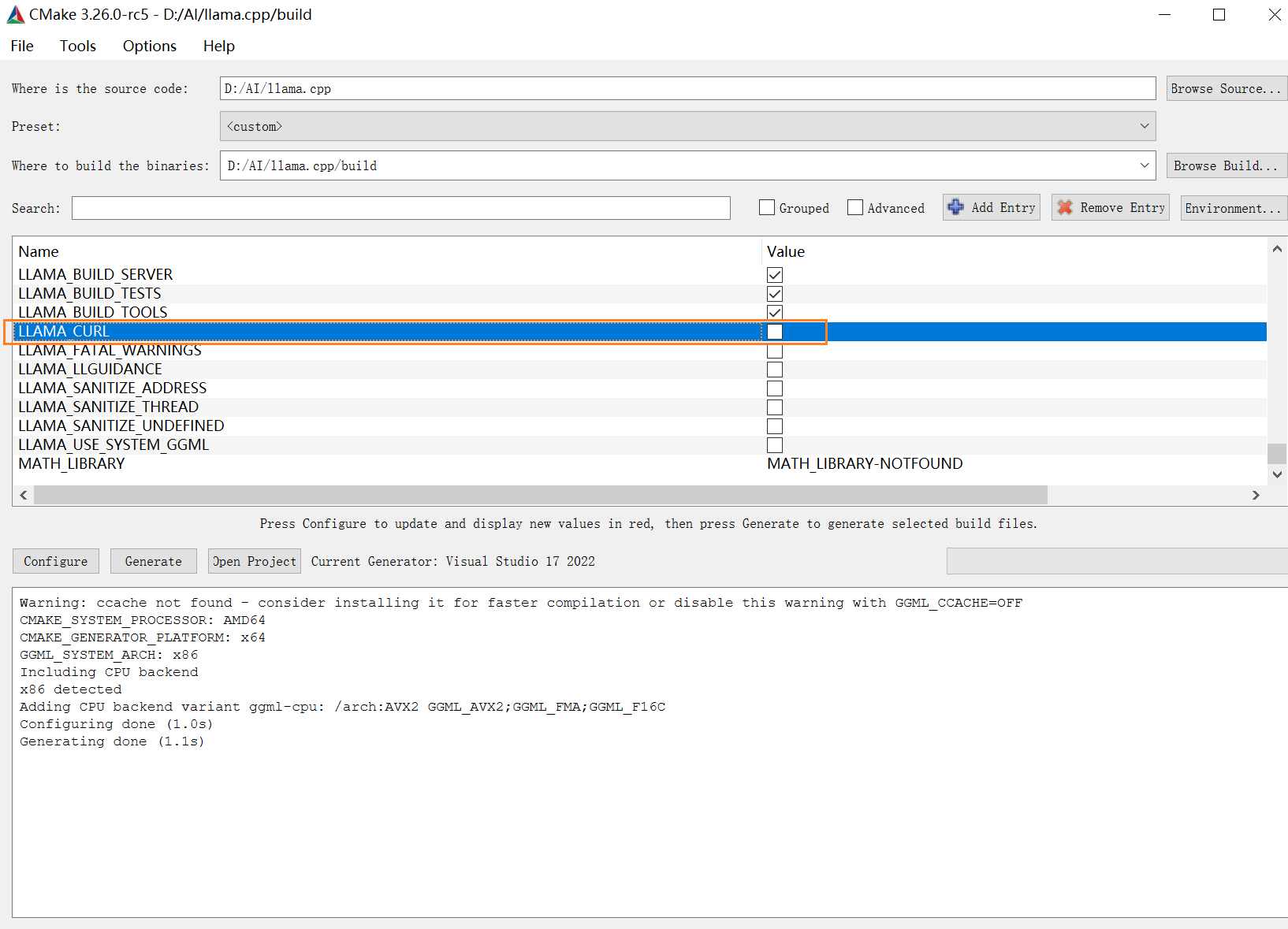This screenshot has width=1288, height=929.
Task: Select the LLAMA_SANITIZE_UNDEFINED entry name
Action: [x=121, y=425]
